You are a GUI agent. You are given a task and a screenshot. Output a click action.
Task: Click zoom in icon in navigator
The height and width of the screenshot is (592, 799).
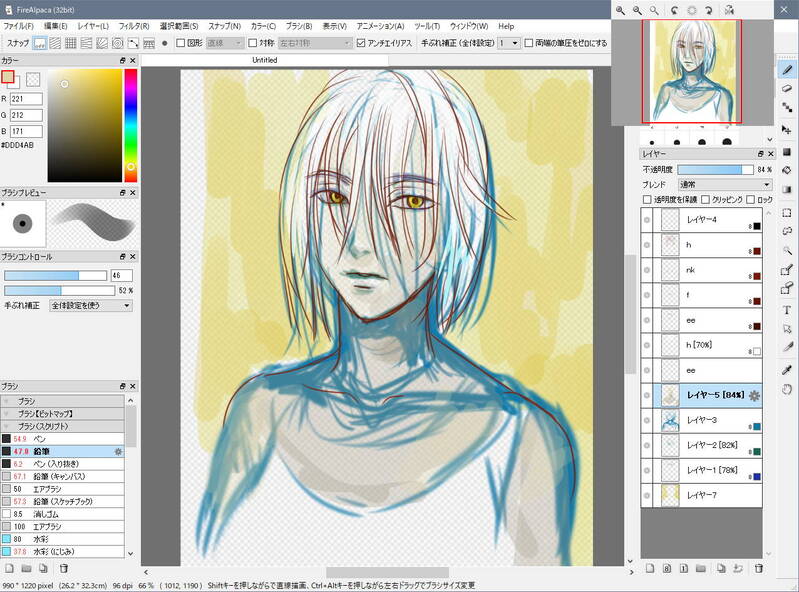tap(620, 10)
